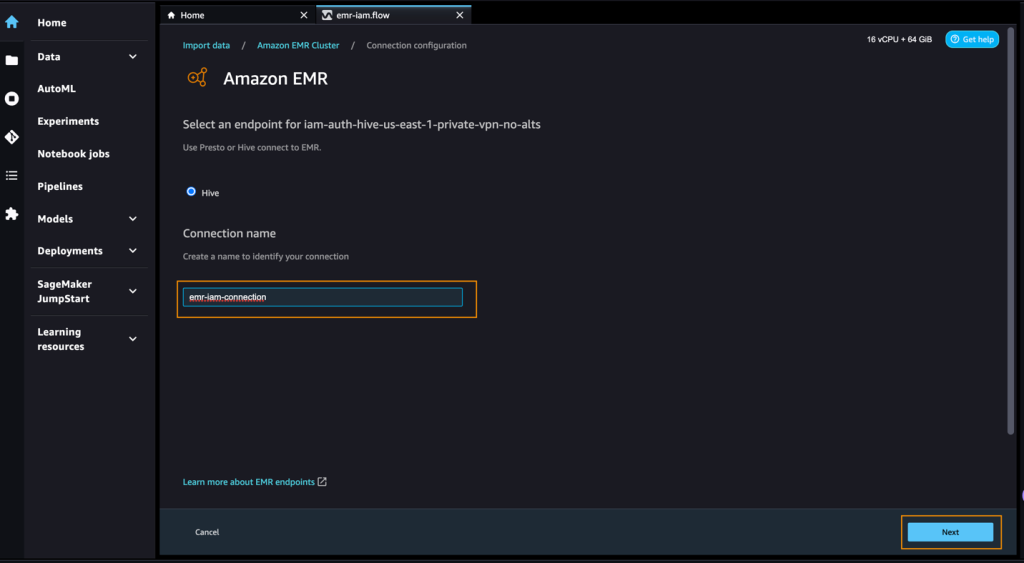Expand the Data menu chevron
The image size is (1024, 563).
(x=133, y=57)
